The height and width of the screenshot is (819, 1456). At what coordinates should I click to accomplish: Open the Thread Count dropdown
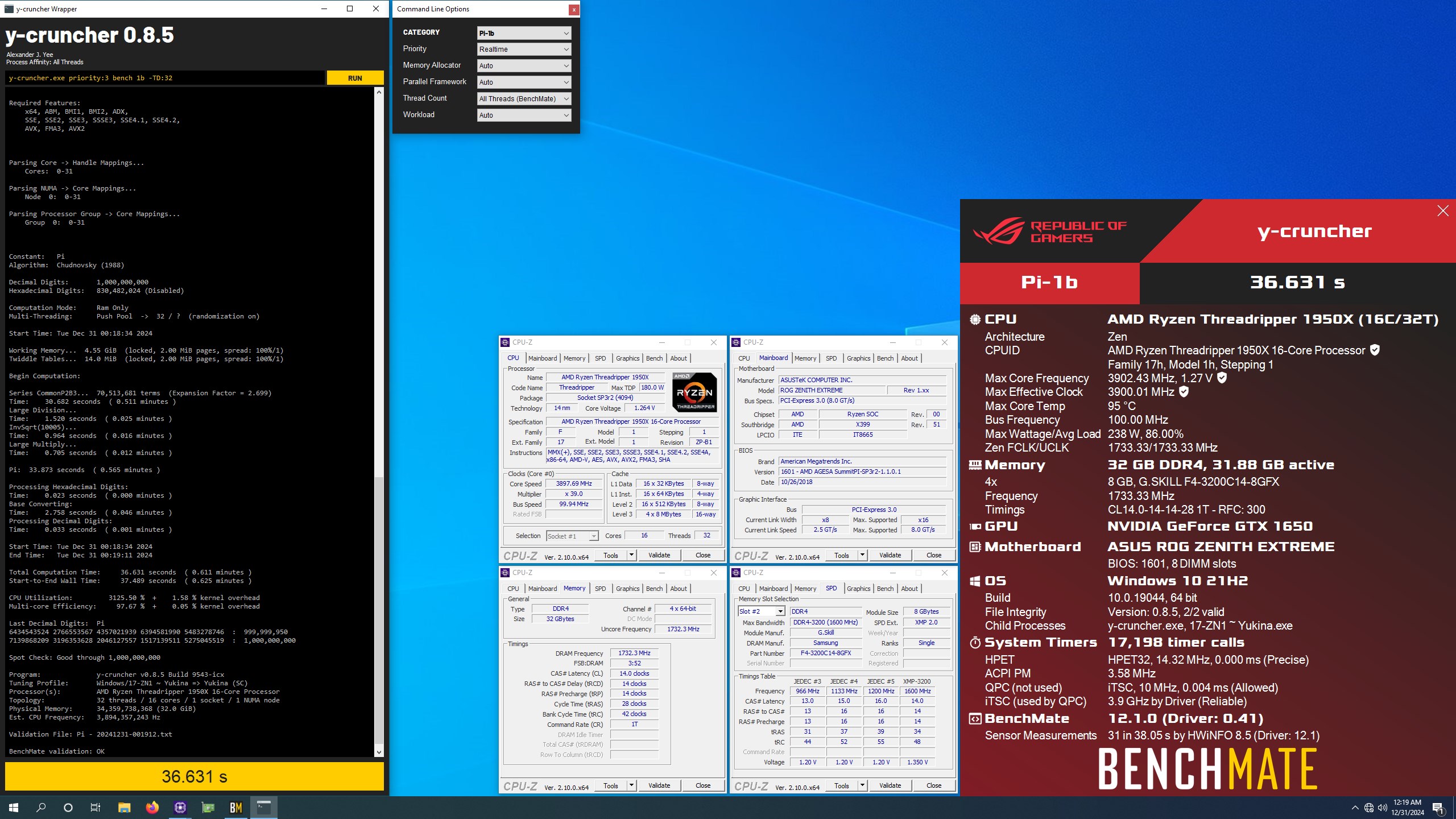[x=524, y=99]
